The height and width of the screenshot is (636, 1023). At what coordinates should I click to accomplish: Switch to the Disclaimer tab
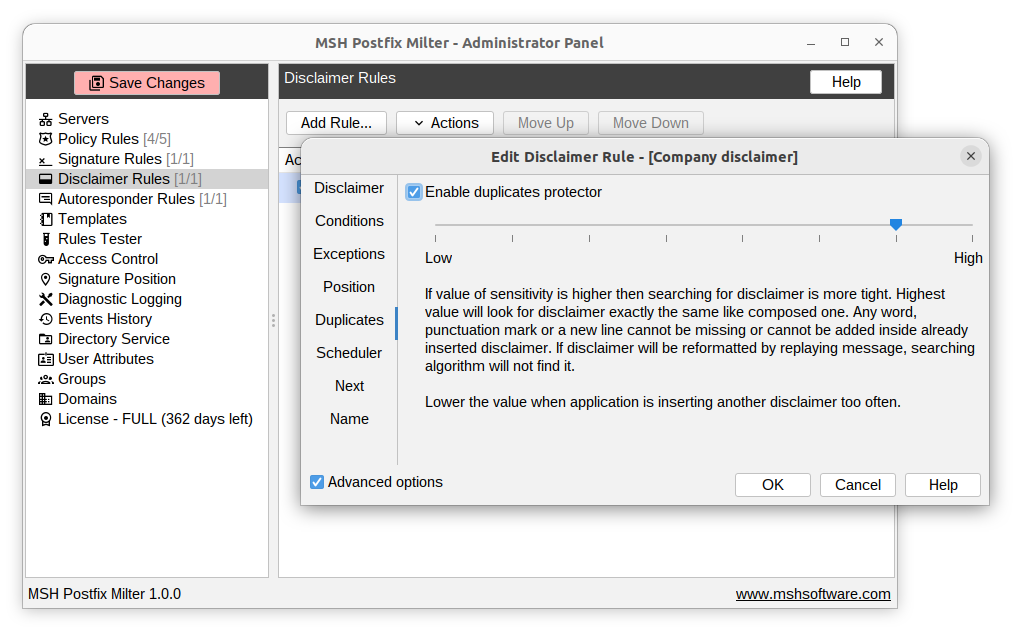[x=349, y=189]
